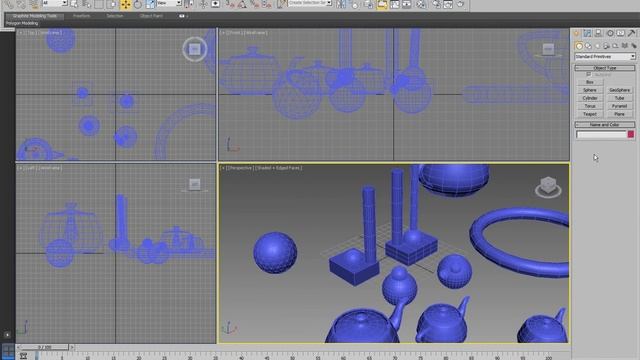Screen dimensions: 640x360
Task: Open Render Setup dialog
Action: point(436,4)
